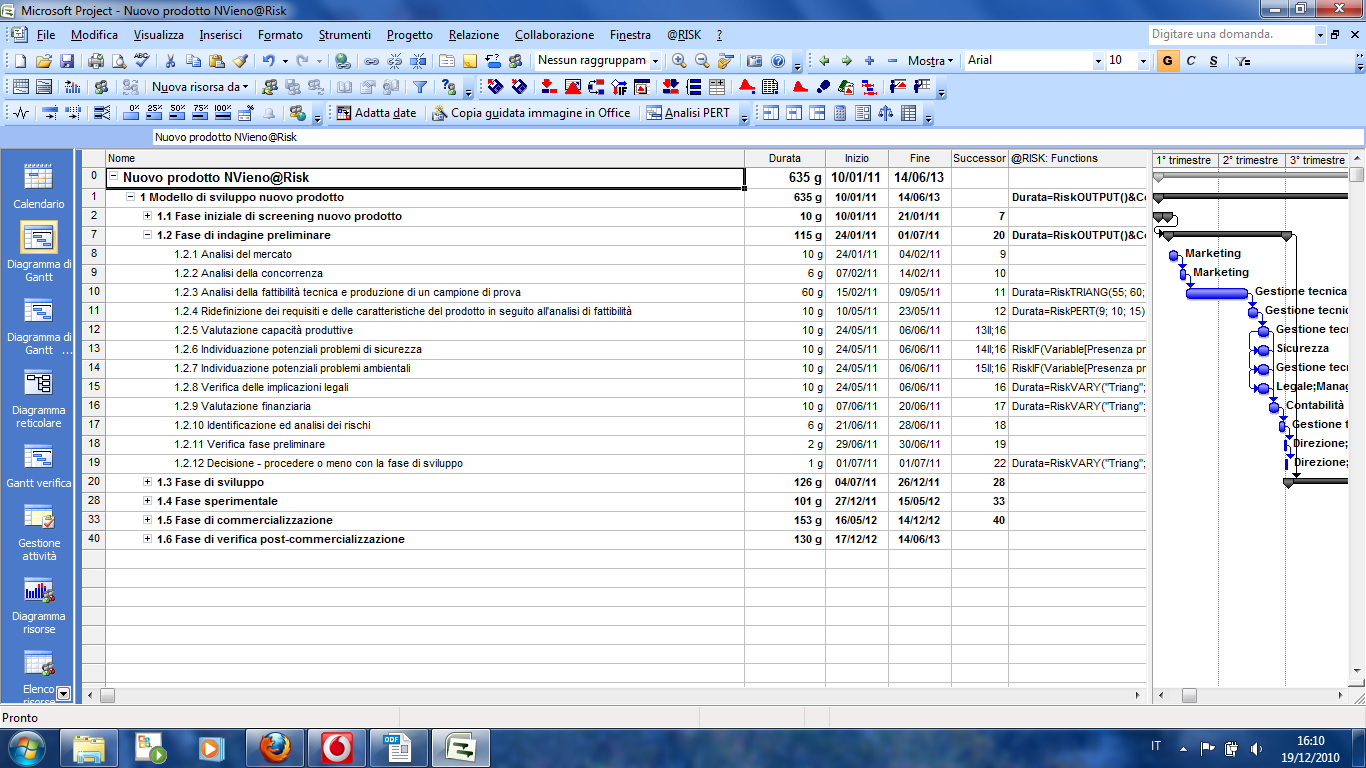Unlink tasks with the broken chain icon
This screenshot has width=1366, height=768.
(x=395, y=61)
